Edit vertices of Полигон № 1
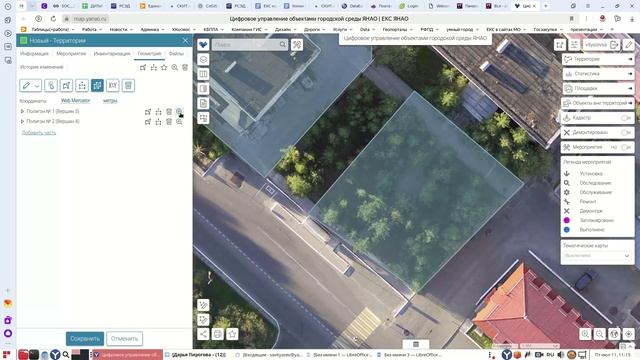This screenshot has height=360, width=640. (x=158, y=111)
